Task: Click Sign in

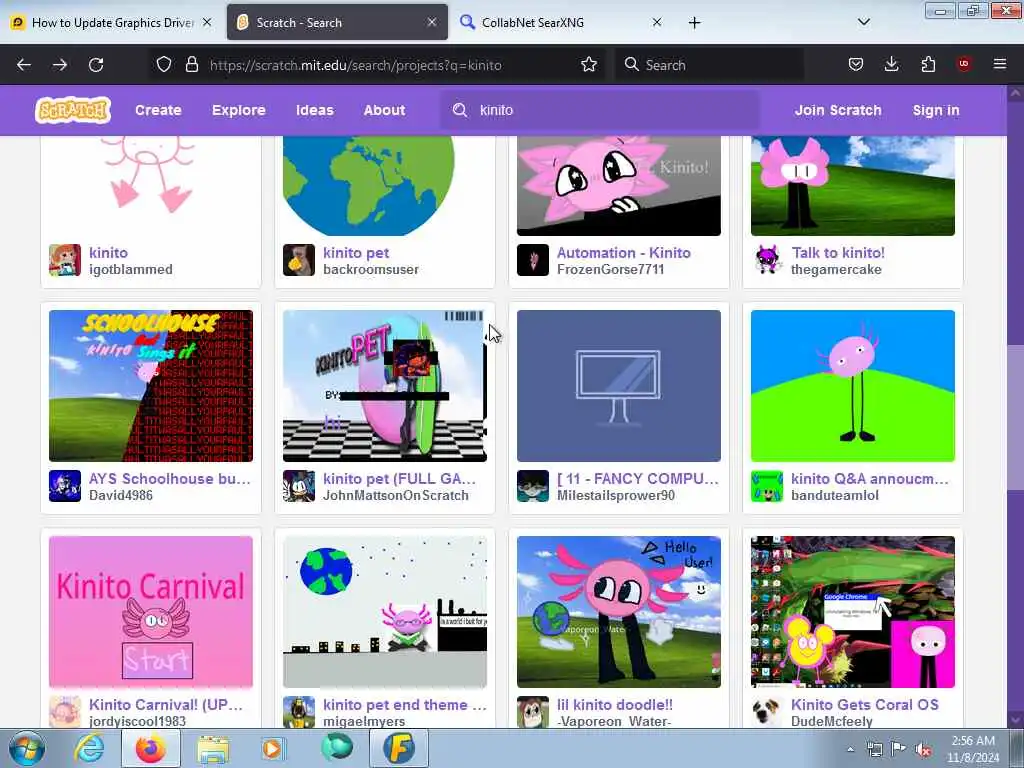Action: (x=936, y=110)
